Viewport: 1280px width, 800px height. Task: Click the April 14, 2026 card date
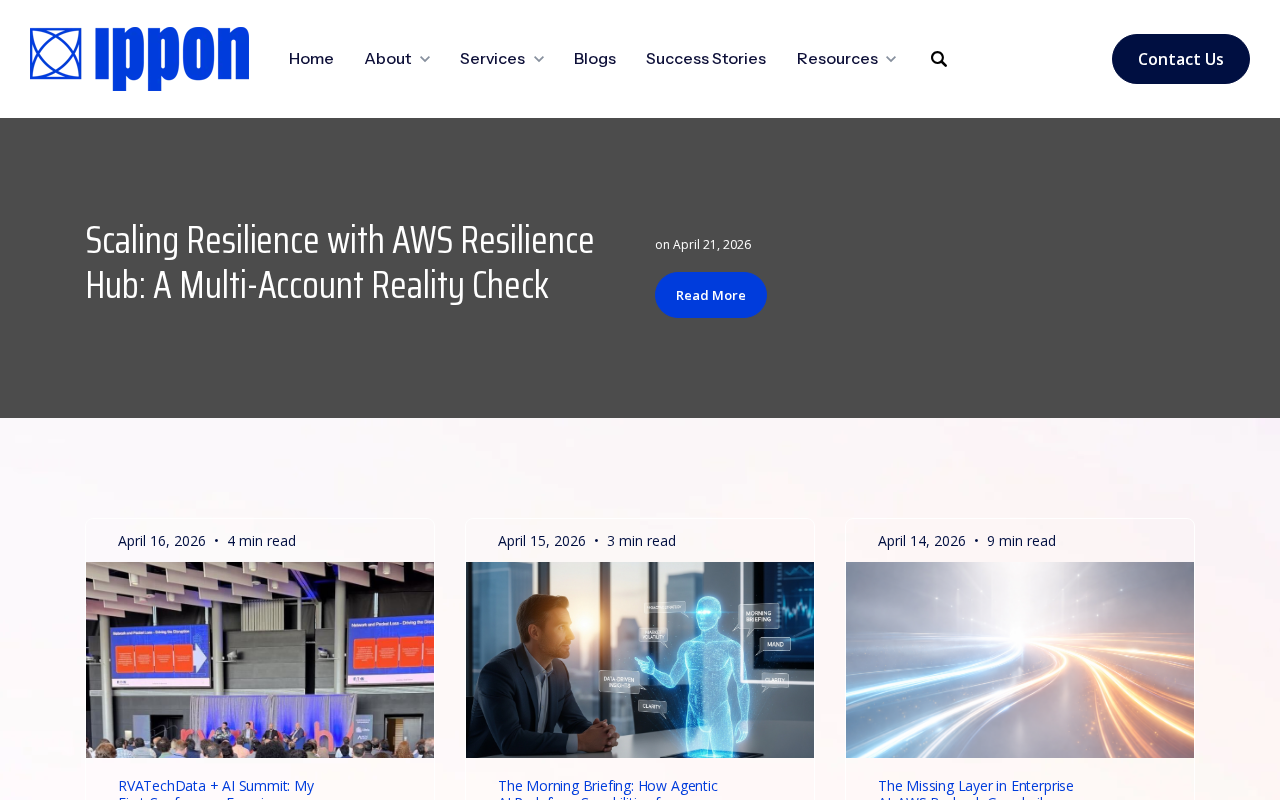coord(922,541)
